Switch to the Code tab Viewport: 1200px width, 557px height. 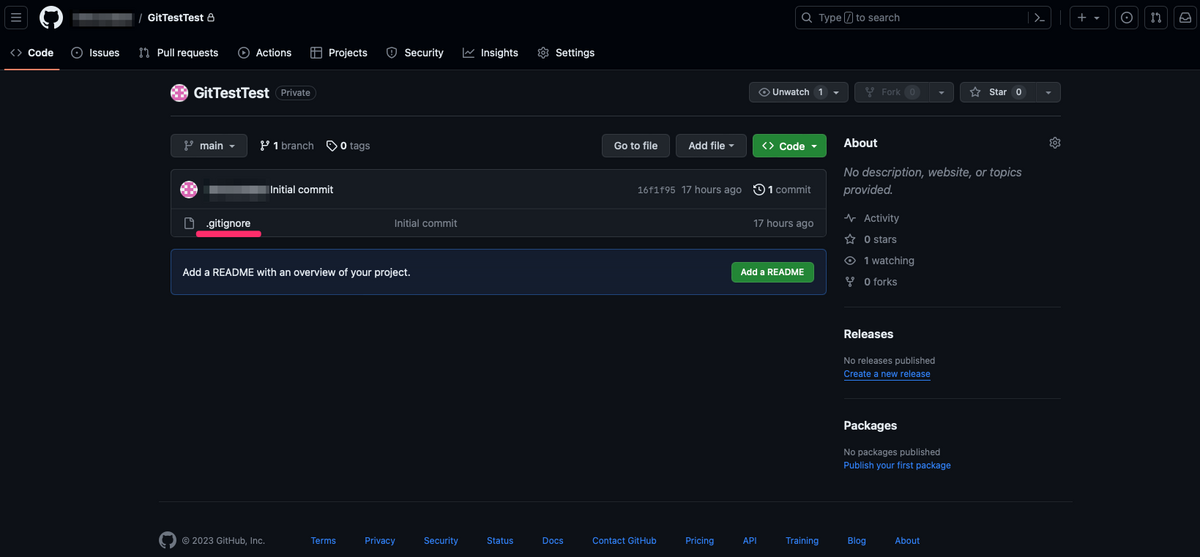click(32, 53)
